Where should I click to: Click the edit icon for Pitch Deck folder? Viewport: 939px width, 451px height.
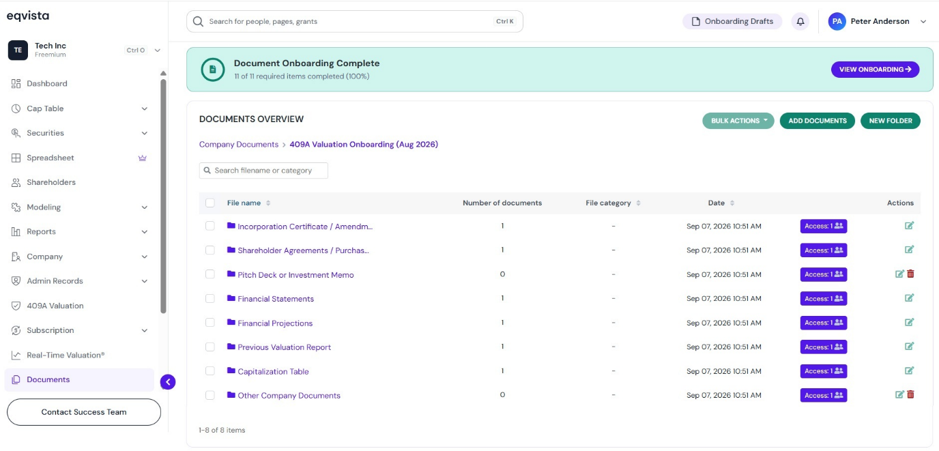[x=899, y=274]
